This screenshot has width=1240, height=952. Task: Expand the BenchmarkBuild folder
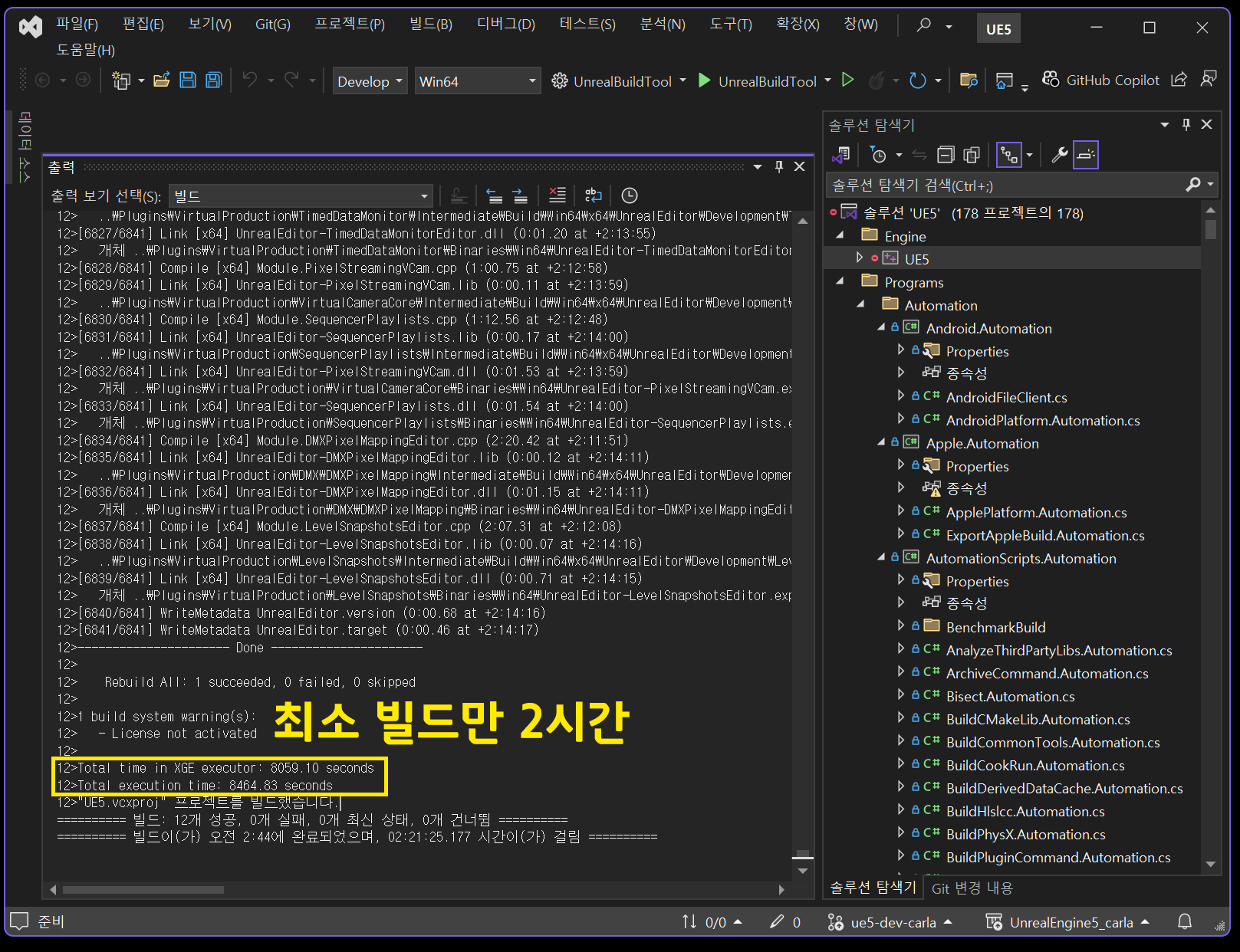point(901,626)
